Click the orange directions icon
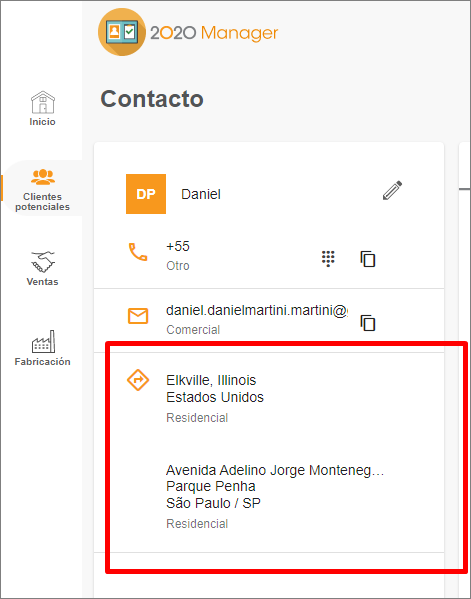 (138, 380)
